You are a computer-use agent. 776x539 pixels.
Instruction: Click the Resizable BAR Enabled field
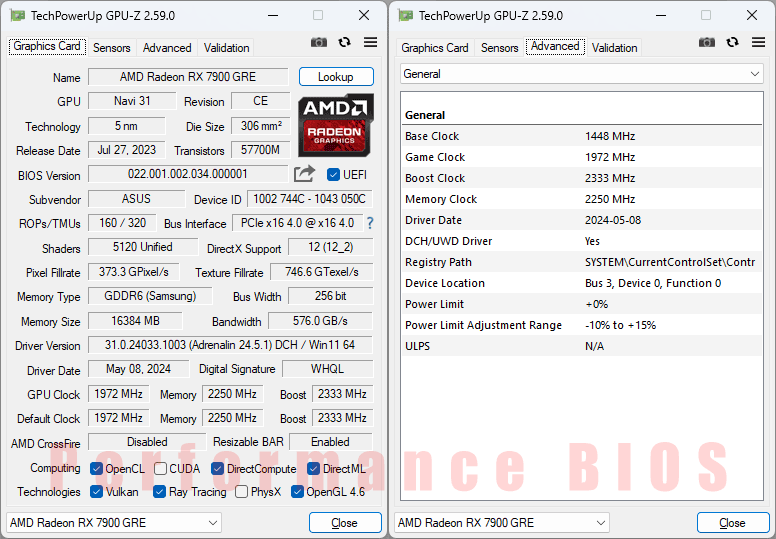[x=331, y=442]
